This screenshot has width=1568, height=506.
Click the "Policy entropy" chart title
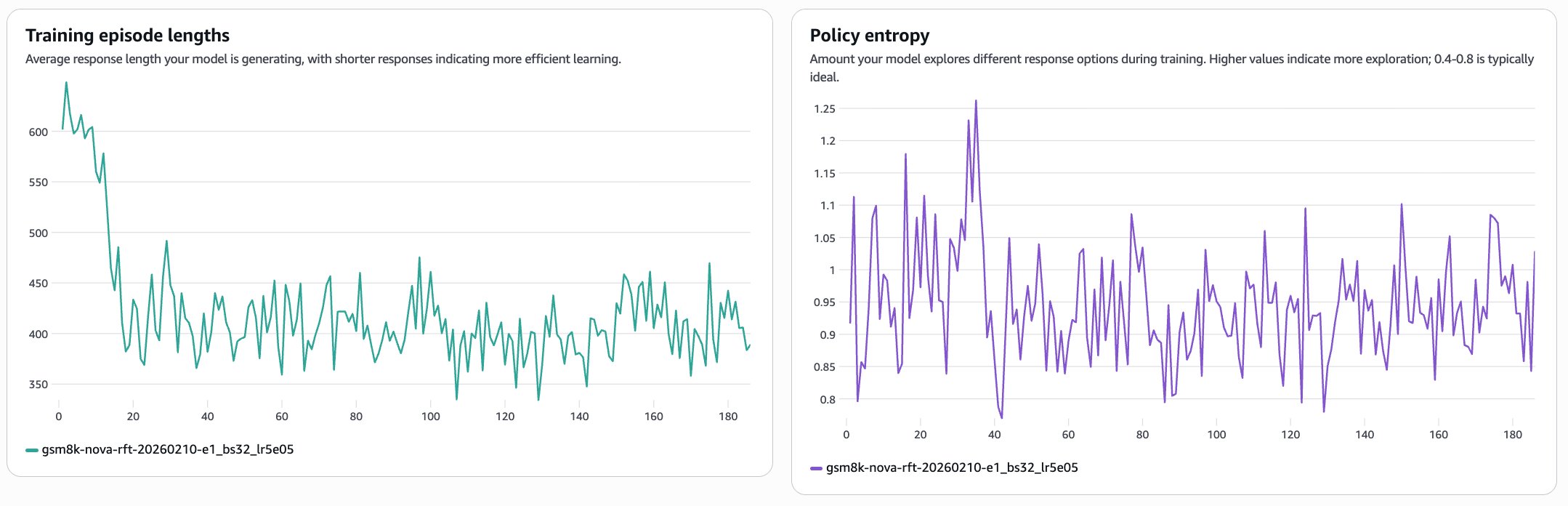tap(869, 36)
